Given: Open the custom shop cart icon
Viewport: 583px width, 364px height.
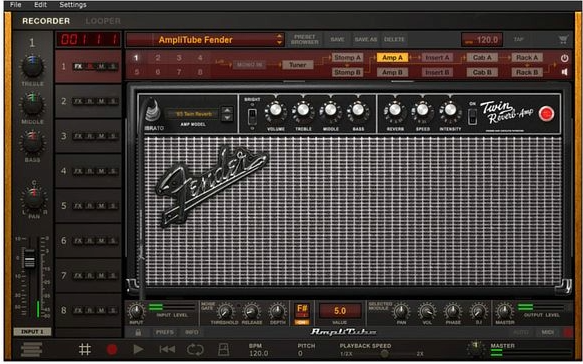Looking at the screenshot, I should point(563,39).
